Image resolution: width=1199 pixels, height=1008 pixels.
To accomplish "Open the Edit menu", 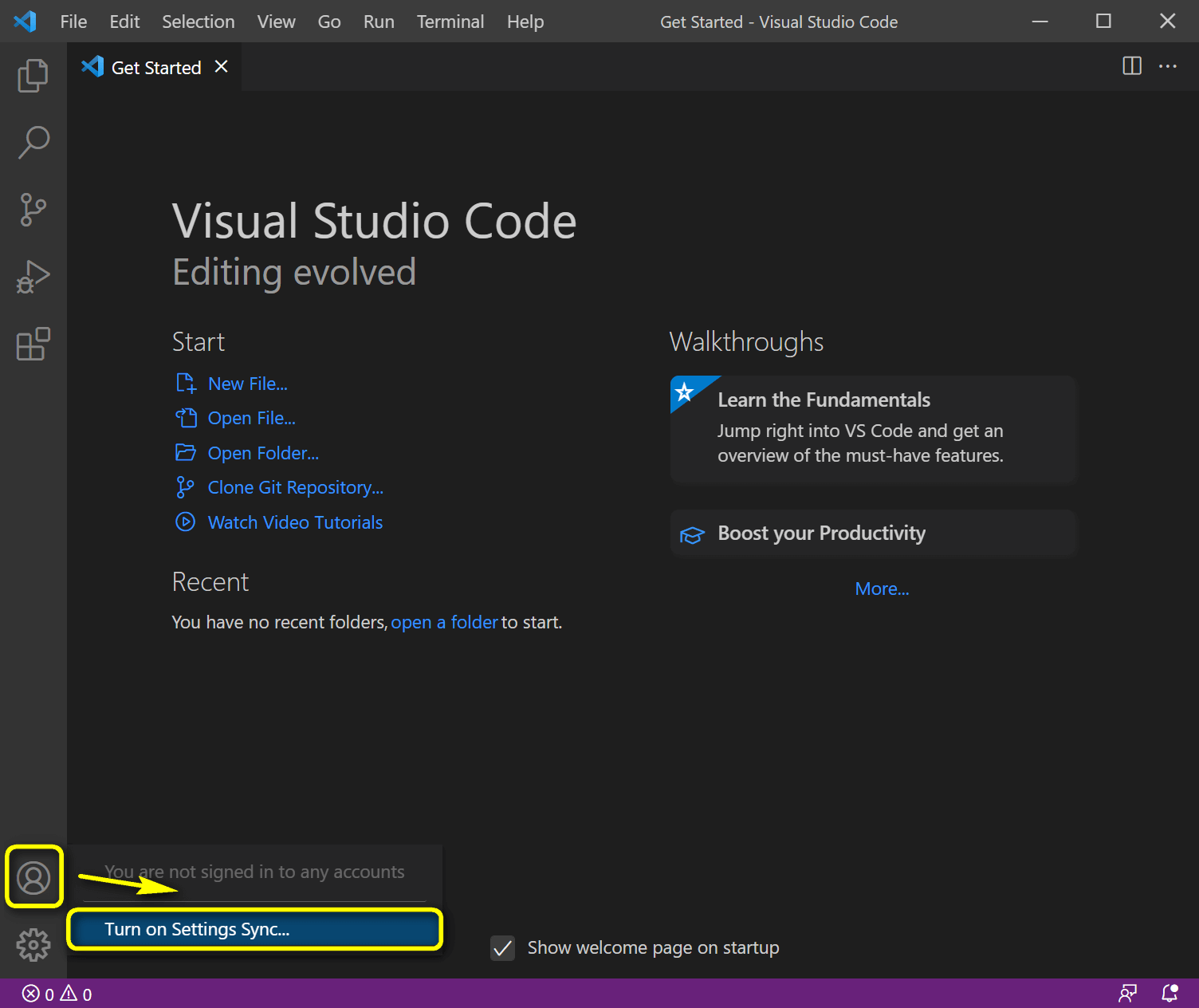I will 124,22.
